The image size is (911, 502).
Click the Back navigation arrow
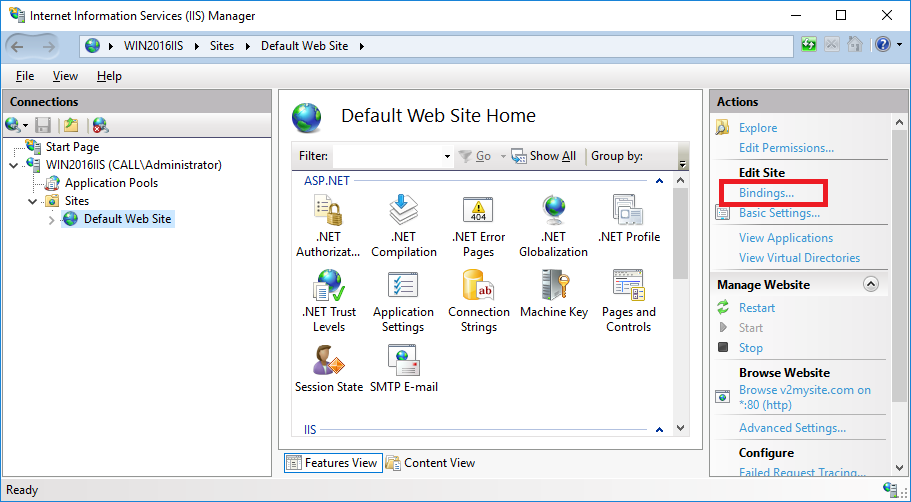(17, 46)
